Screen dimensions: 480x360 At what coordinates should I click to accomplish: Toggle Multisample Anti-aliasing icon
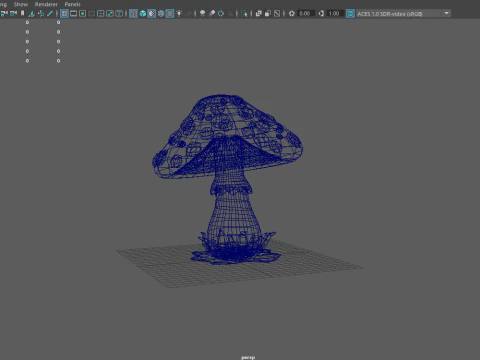pos(221,13)
